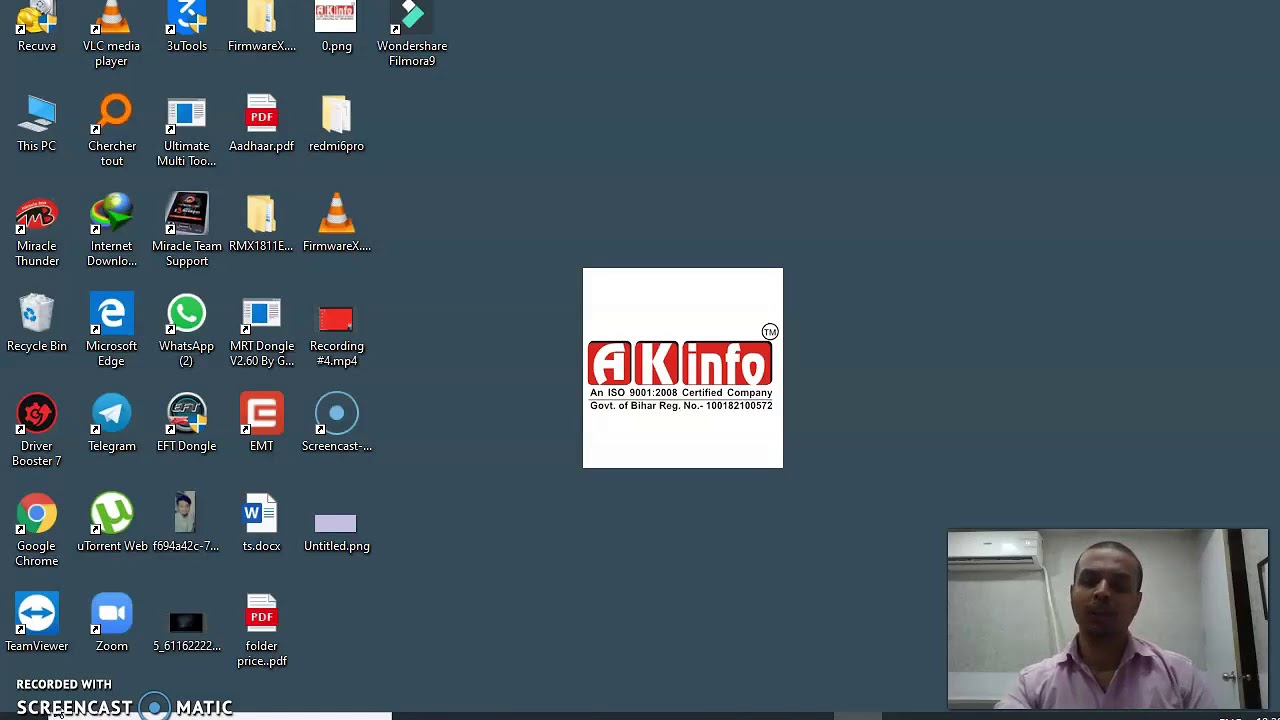The height and width of the screenshot is (720, 1280).
Task: Launch the Screencast shortcut
Action: [x=336, y=424]
